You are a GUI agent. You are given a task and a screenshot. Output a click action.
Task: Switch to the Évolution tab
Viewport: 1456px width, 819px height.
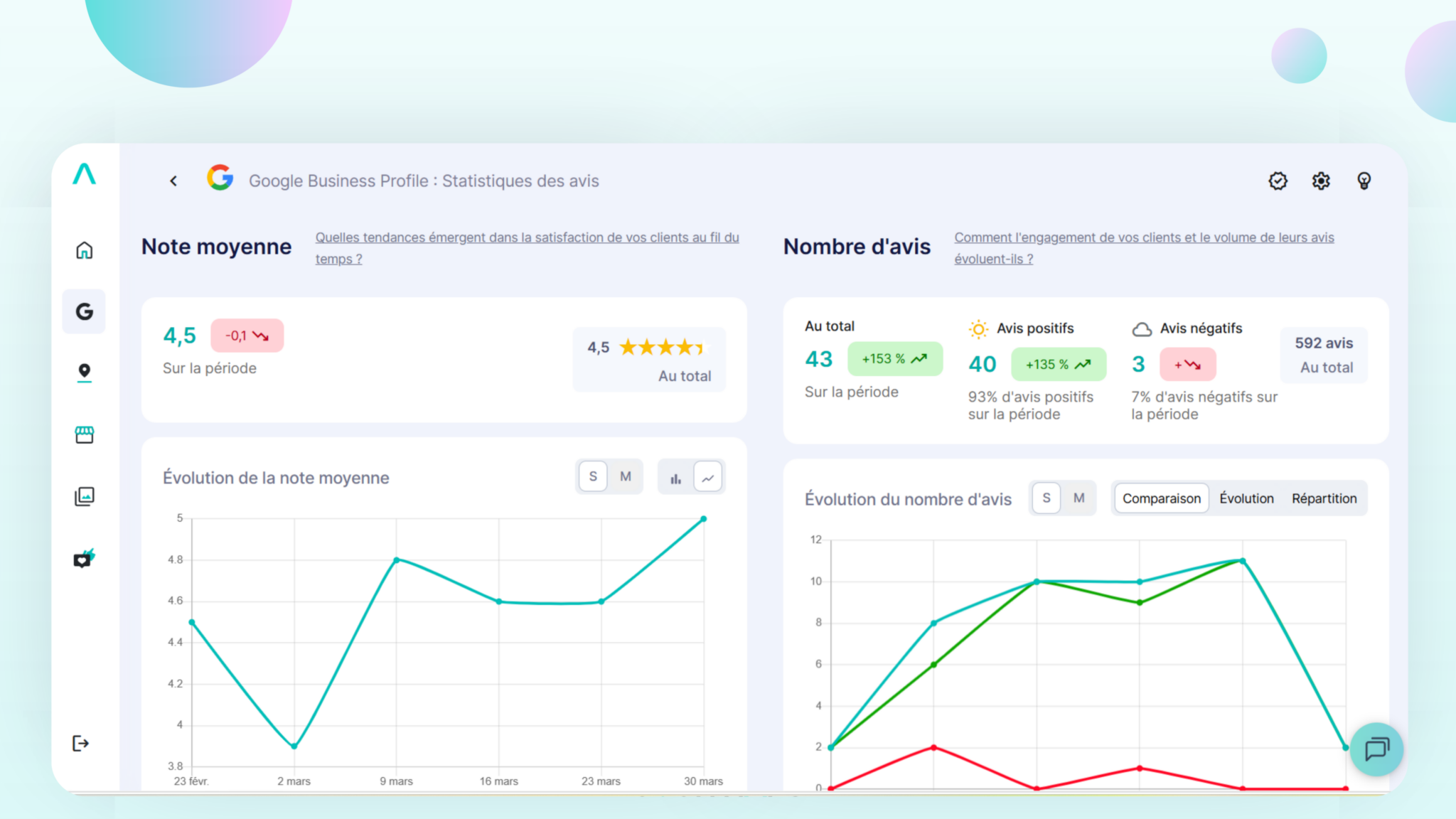pyautogui.click(x=1246, y=498)
